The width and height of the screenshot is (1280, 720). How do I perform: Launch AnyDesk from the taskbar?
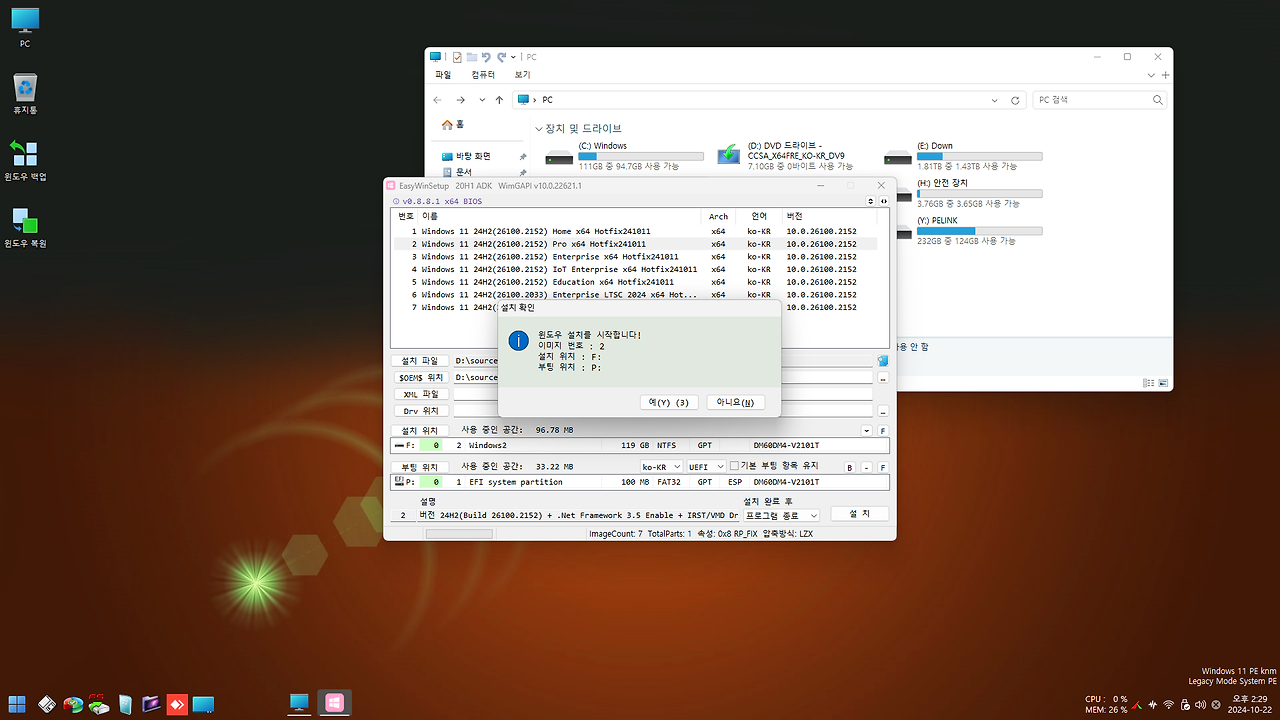click(177, 704)
